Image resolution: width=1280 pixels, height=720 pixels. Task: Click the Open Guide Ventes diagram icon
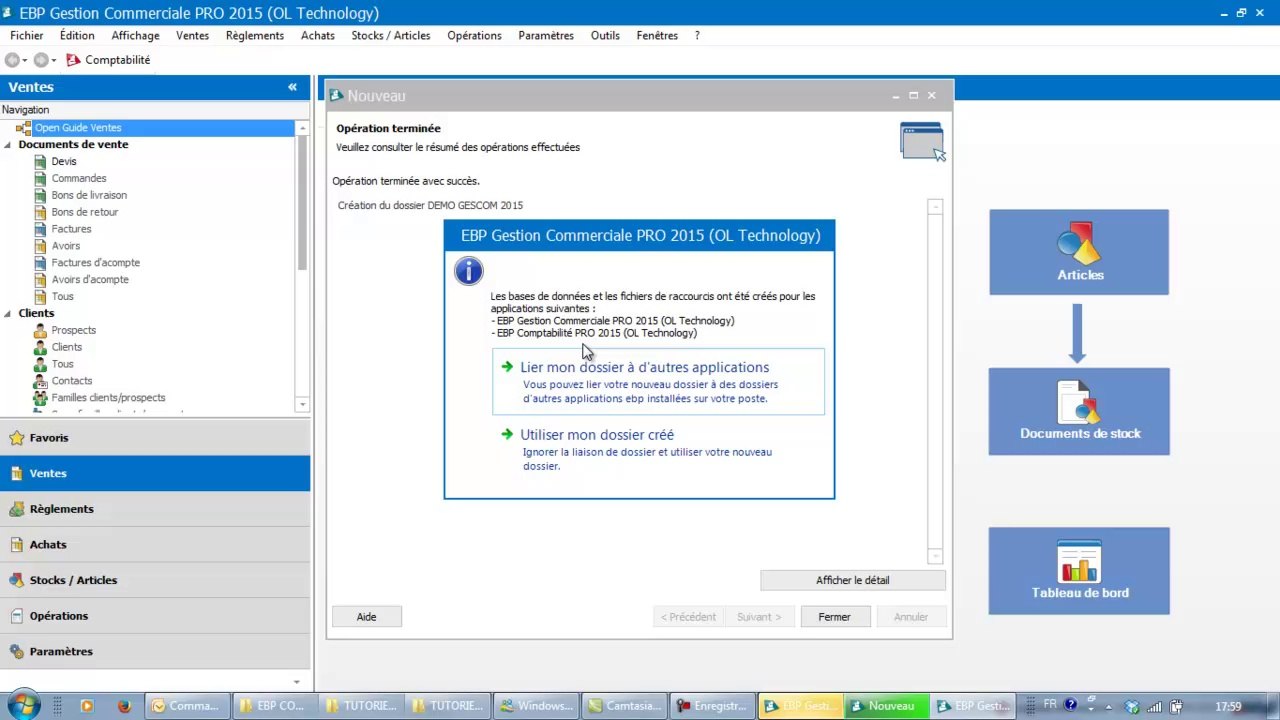point(23,128)
